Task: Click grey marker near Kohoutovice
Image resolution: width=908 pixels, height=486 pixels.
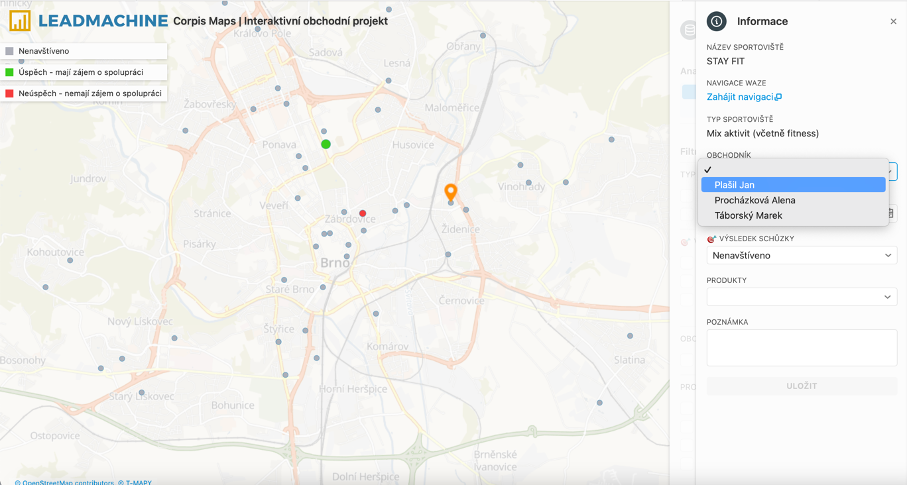Action: [x=70, y=260]
